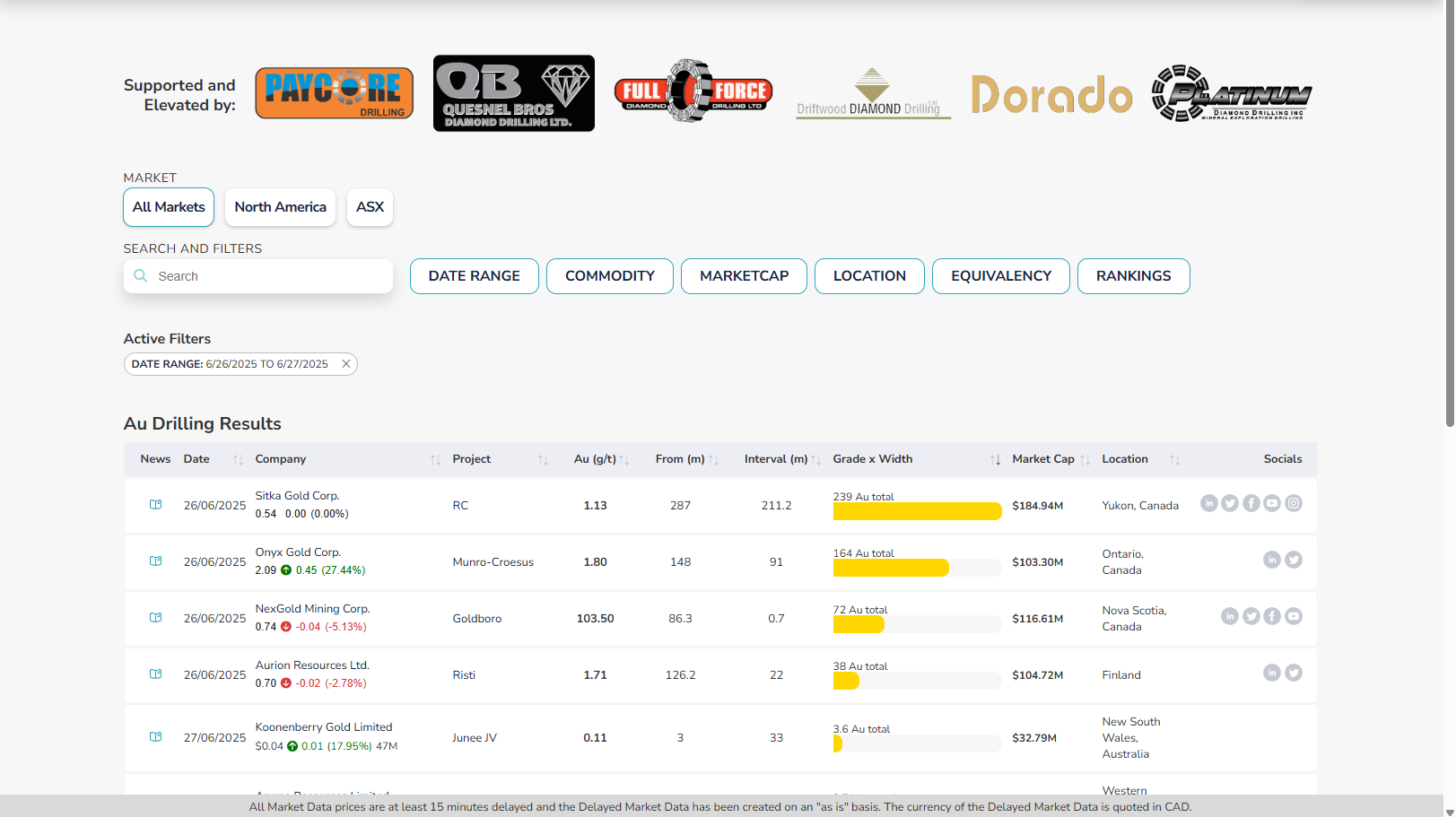
Task: Focus the Search input field
Action: coord(258,276)
